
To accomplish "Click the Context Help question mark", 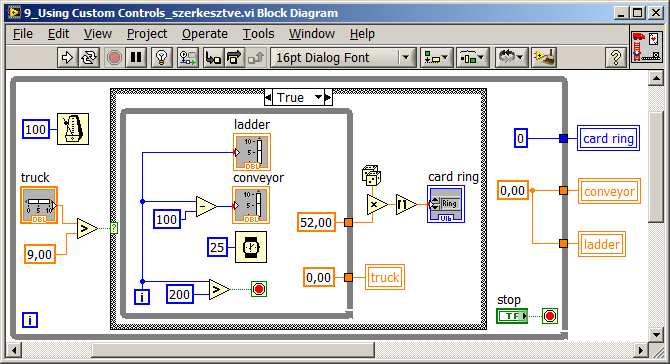I will pos(616,57).
